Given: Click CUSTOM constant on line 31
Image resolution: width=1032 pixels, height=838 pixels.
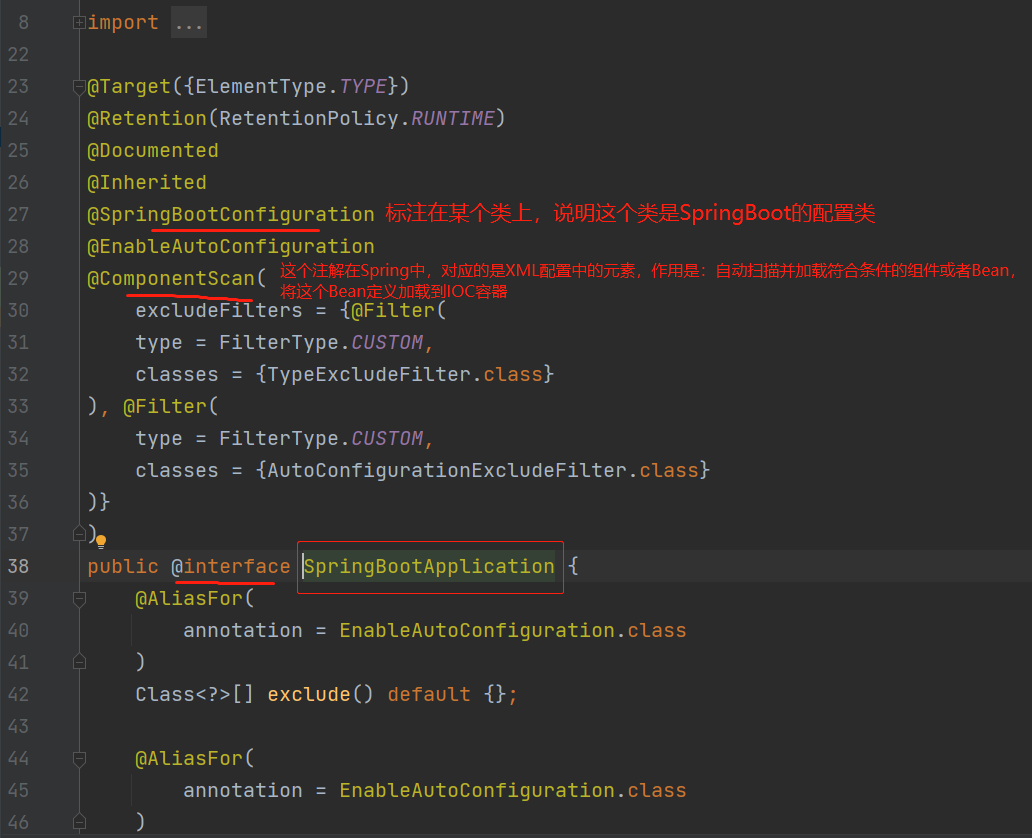Looking at the screenshot, I should coord(387,343).
